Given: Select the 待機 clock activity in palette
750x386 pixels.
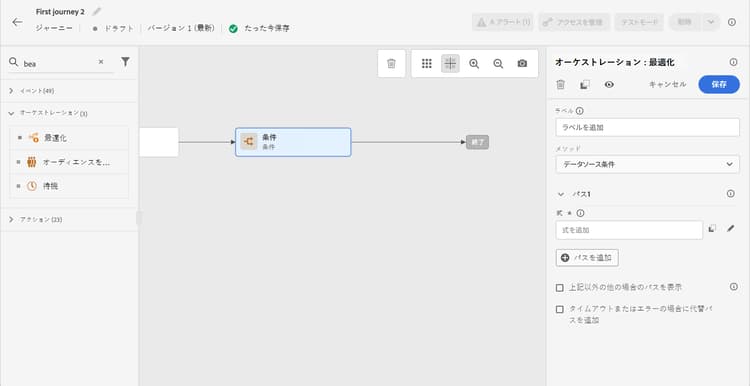Looking at the screenshot, I should [69, 187].
